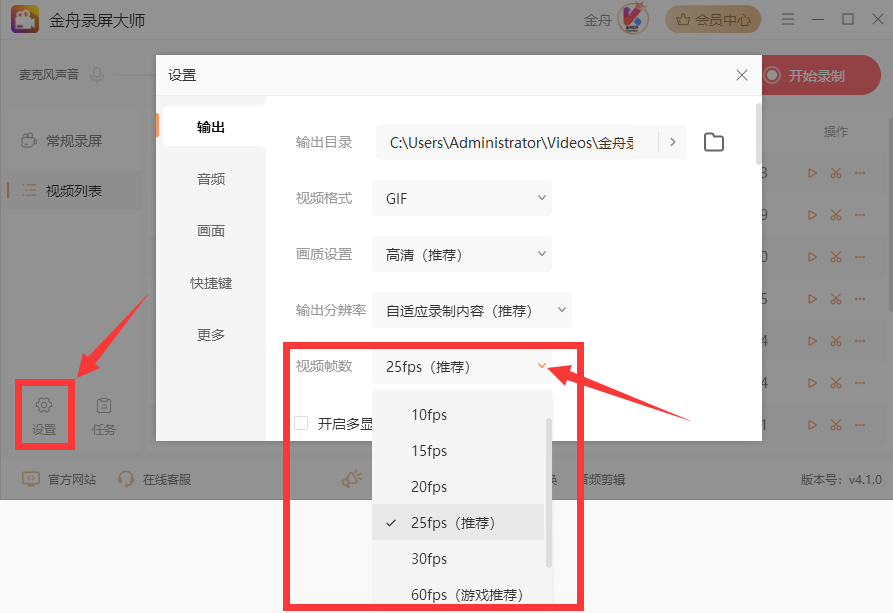This screenshot has width=893, height=613.
Task: Select 视频列表 in the main sidebar
Action: (73, 191)
